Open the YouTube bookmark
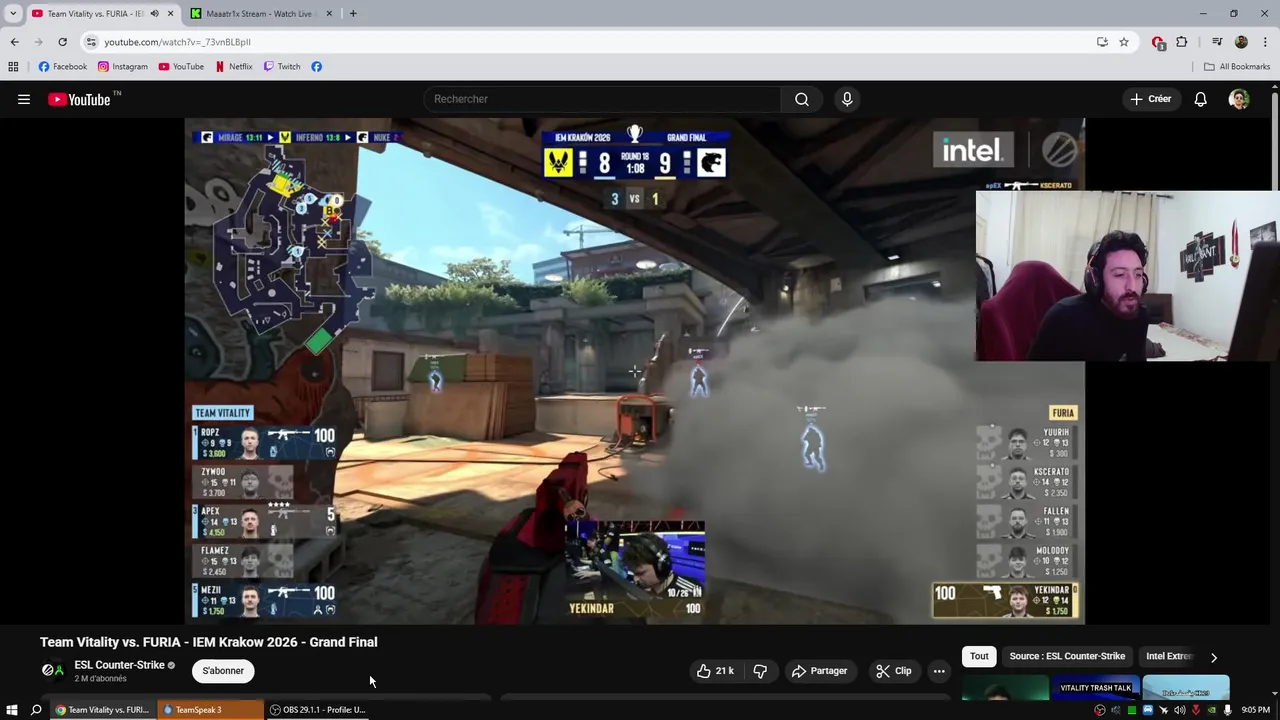Viewport: 1280px width, 720px height. [181, 66]
